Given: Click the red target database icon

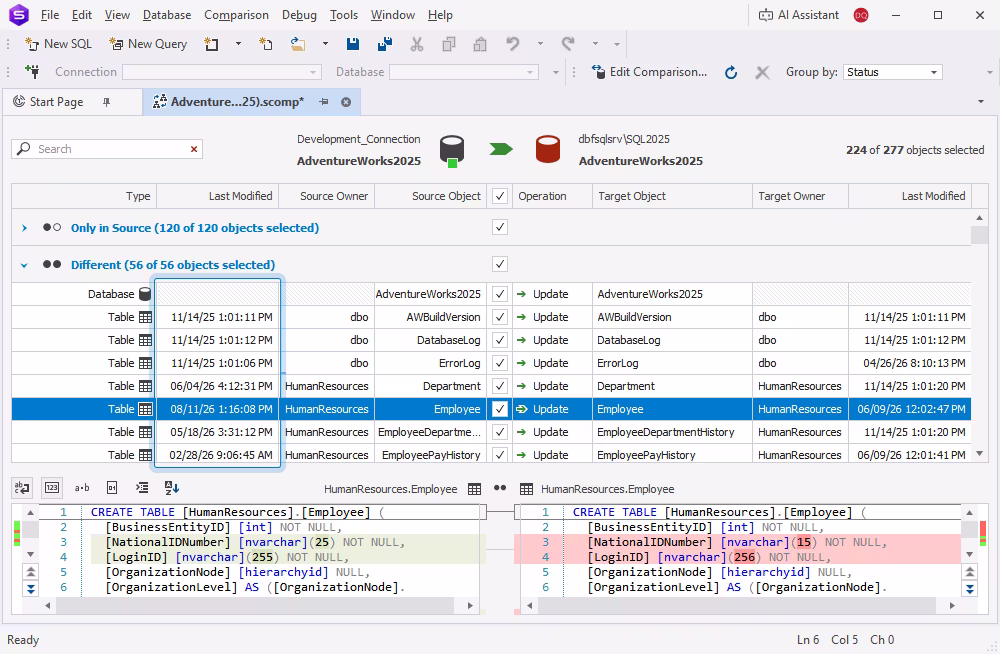Looking at the screenshot, I should pos(548,149).
